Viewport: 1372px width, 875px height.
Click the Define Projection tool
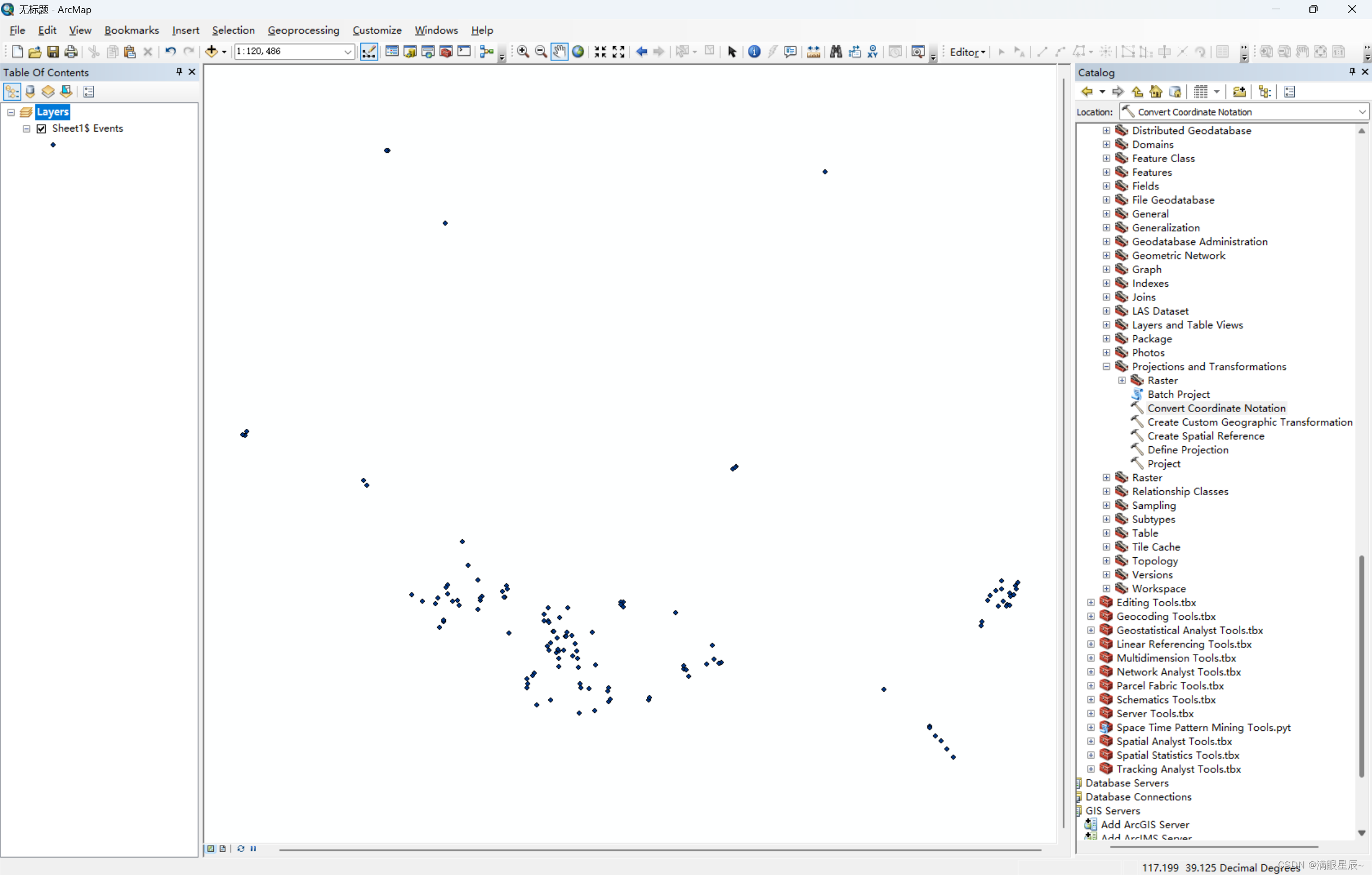point(1187,449)
